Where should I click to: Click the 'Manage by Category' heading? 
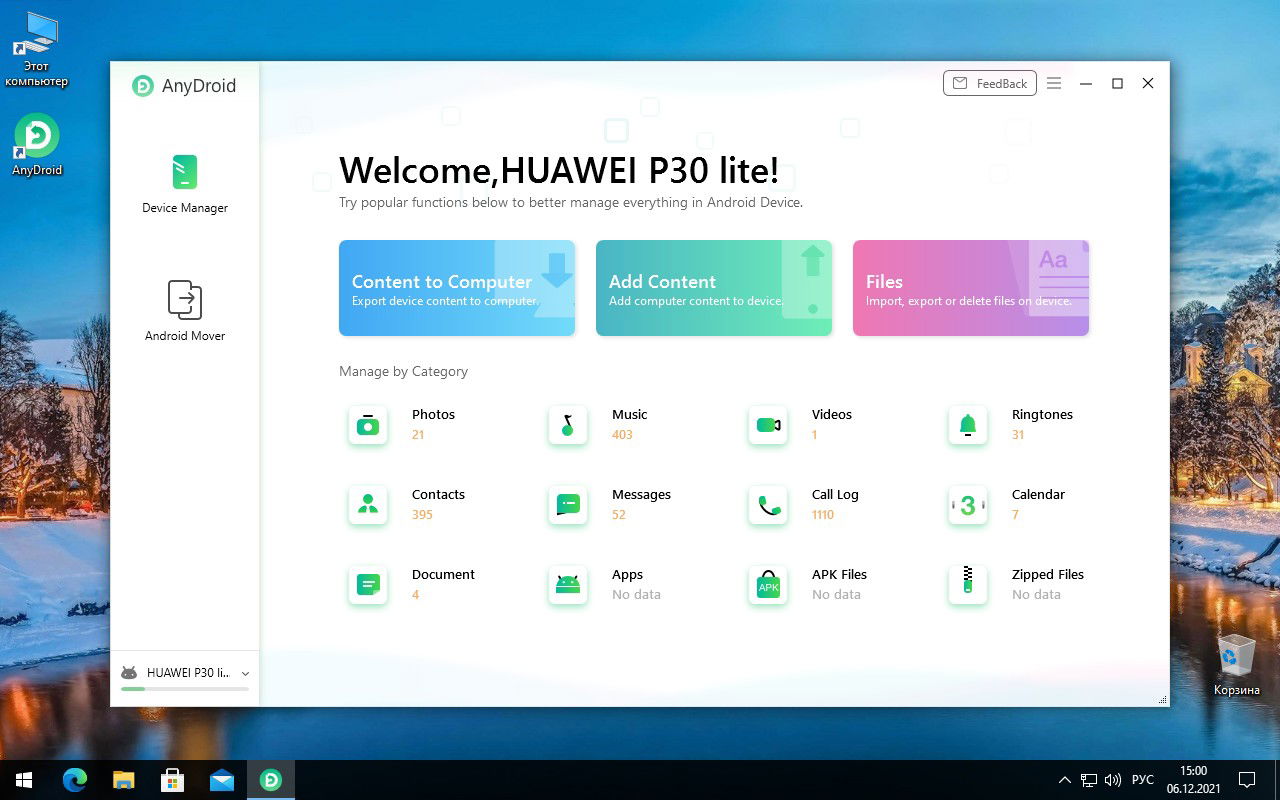[x=403, y=371]
